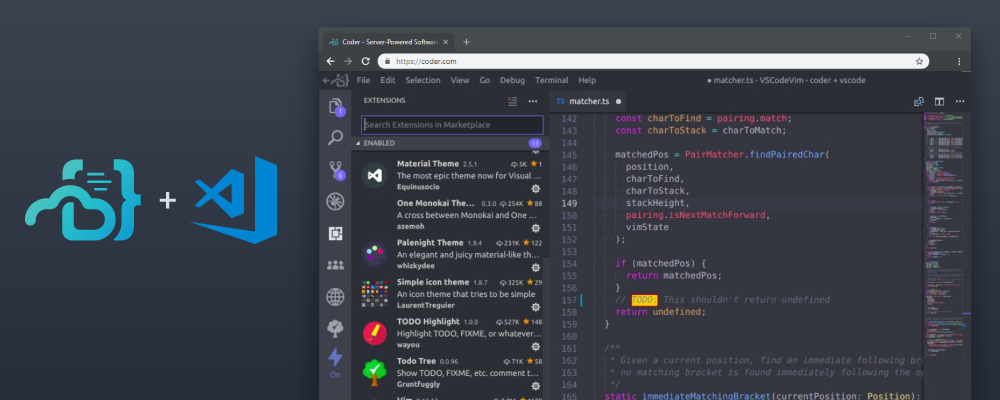This screenshot has height=400, width=1000.
Task: Click Material Theme extension logo
Action: (x=375, y=175)
